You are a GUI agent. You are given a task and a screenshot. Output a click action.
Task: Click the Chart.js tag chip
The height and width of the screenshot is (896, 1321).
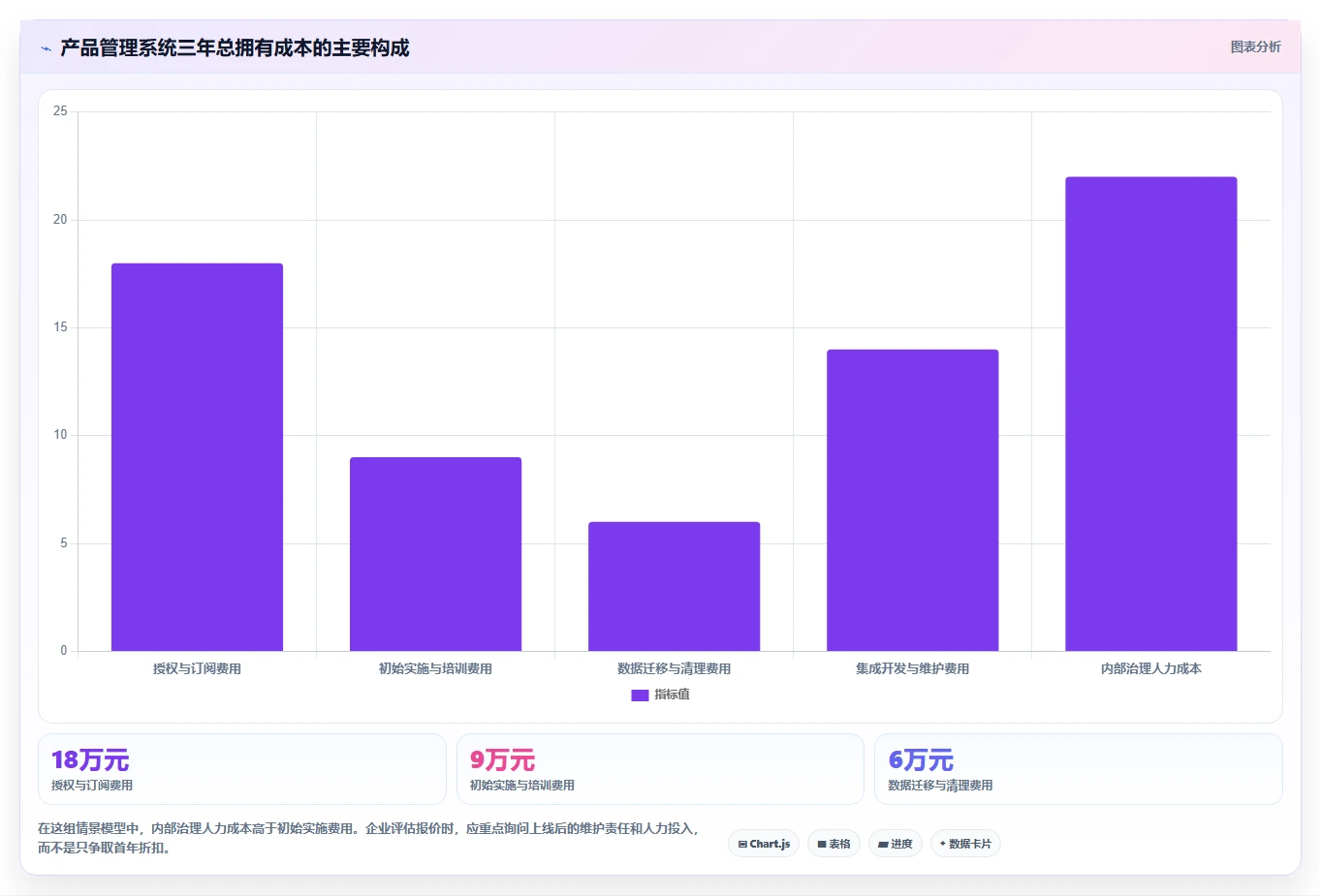pos(764,844)
